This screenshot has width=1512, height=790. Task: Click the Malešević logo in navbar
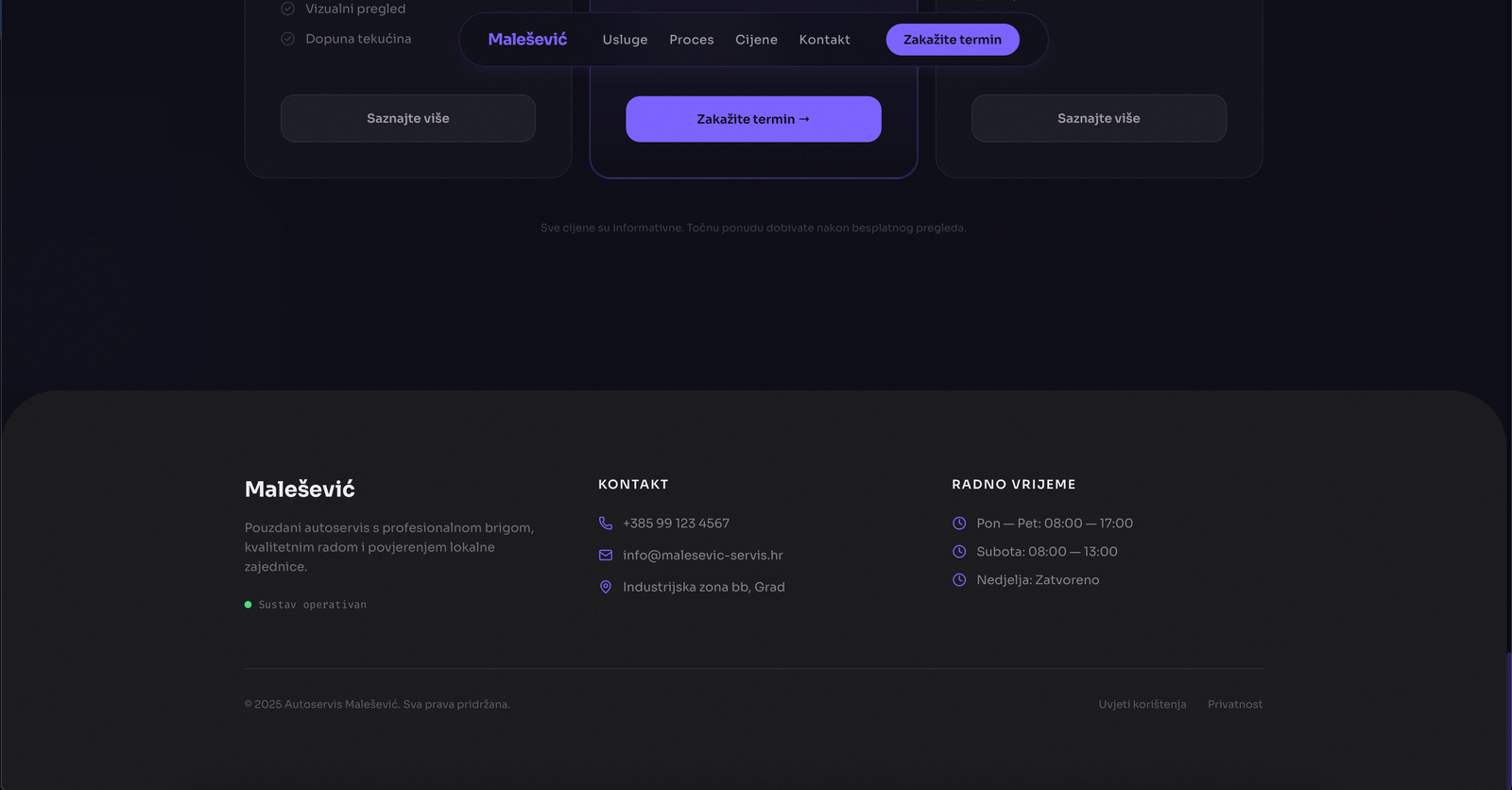click(x=527, y=40)
